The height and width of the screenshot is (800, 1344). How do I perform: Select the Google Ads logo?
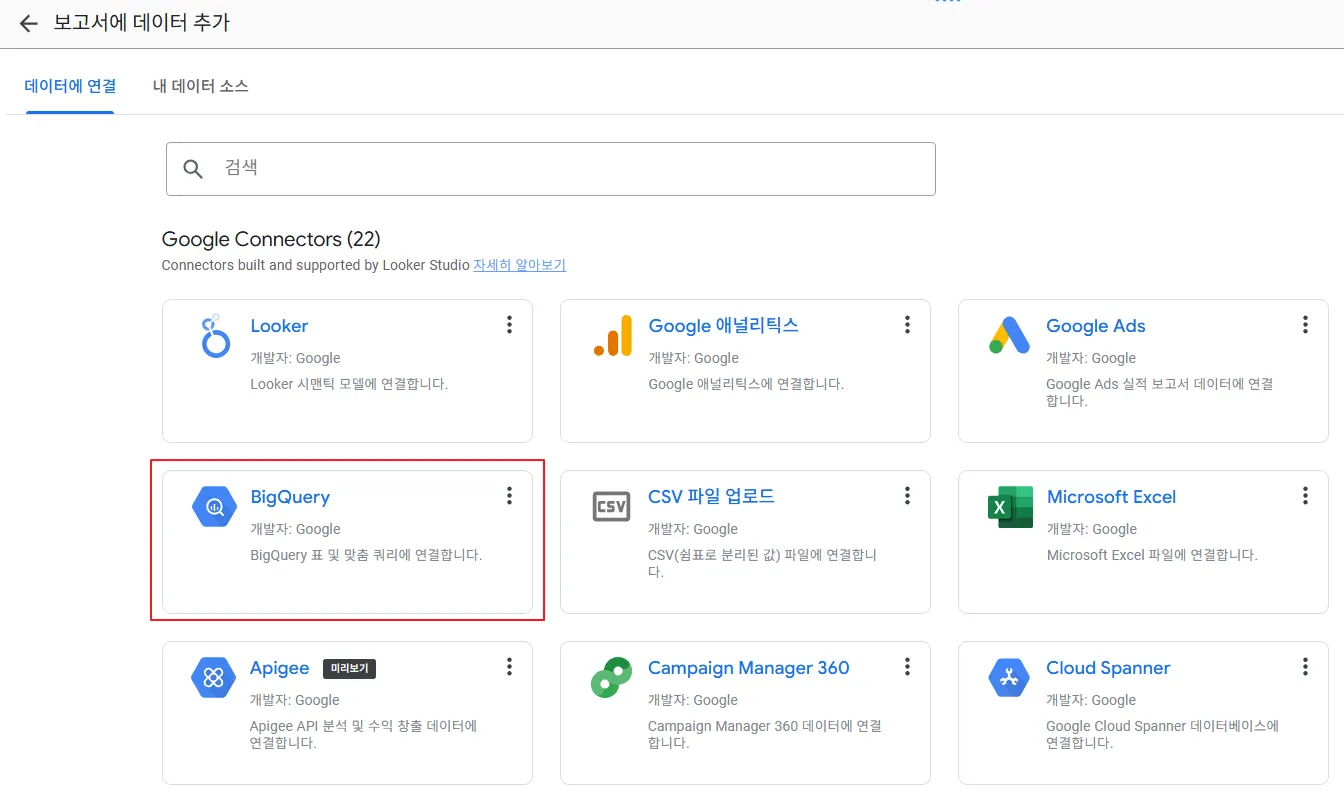pos(1010,335)
